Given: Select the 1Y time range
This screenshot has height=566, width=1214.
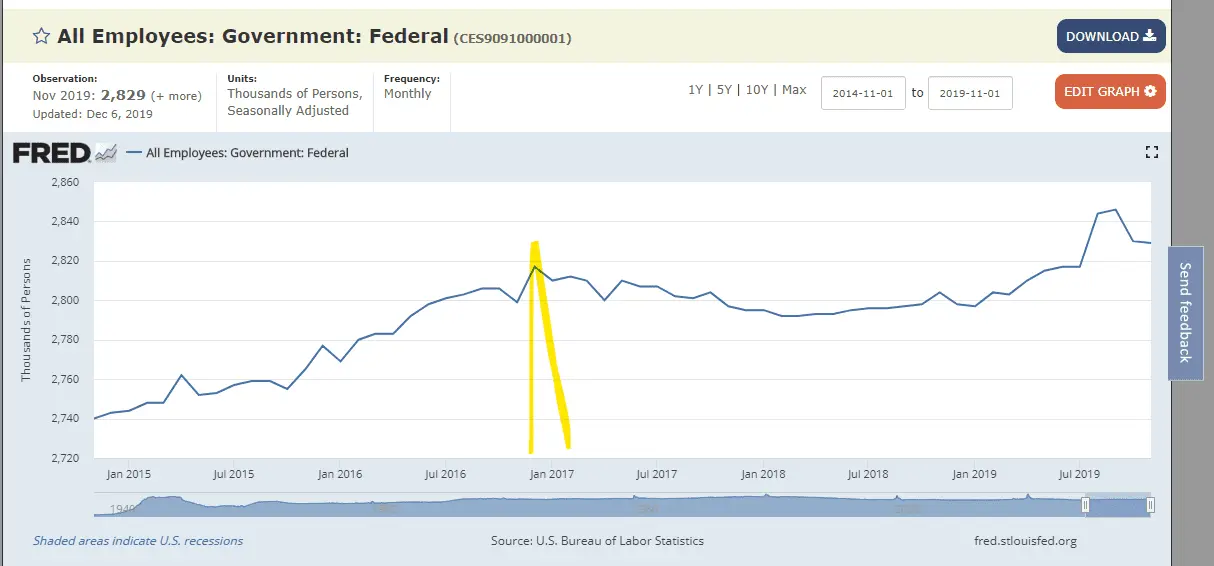Looking at the screenshot, I should click(x=695, y=90).
